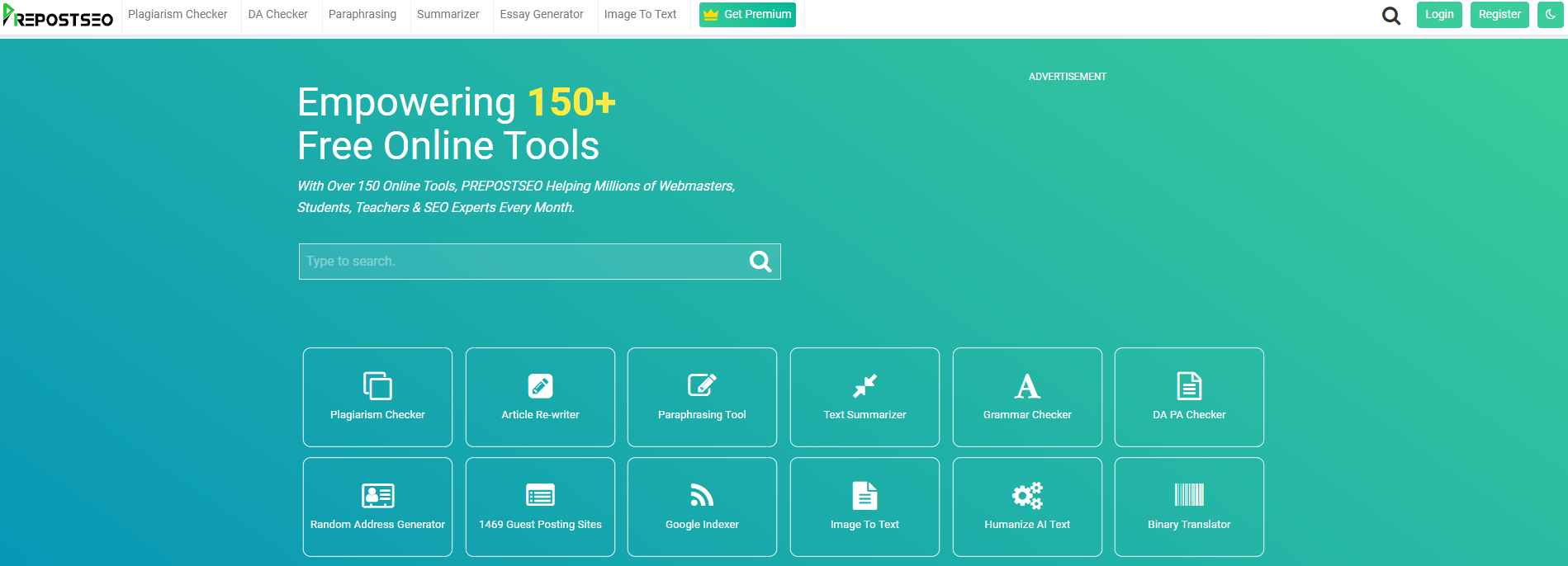The image size is (1568, 566).
Task: Click the header search magnifier icon
Action: (x=1391, y=16)
